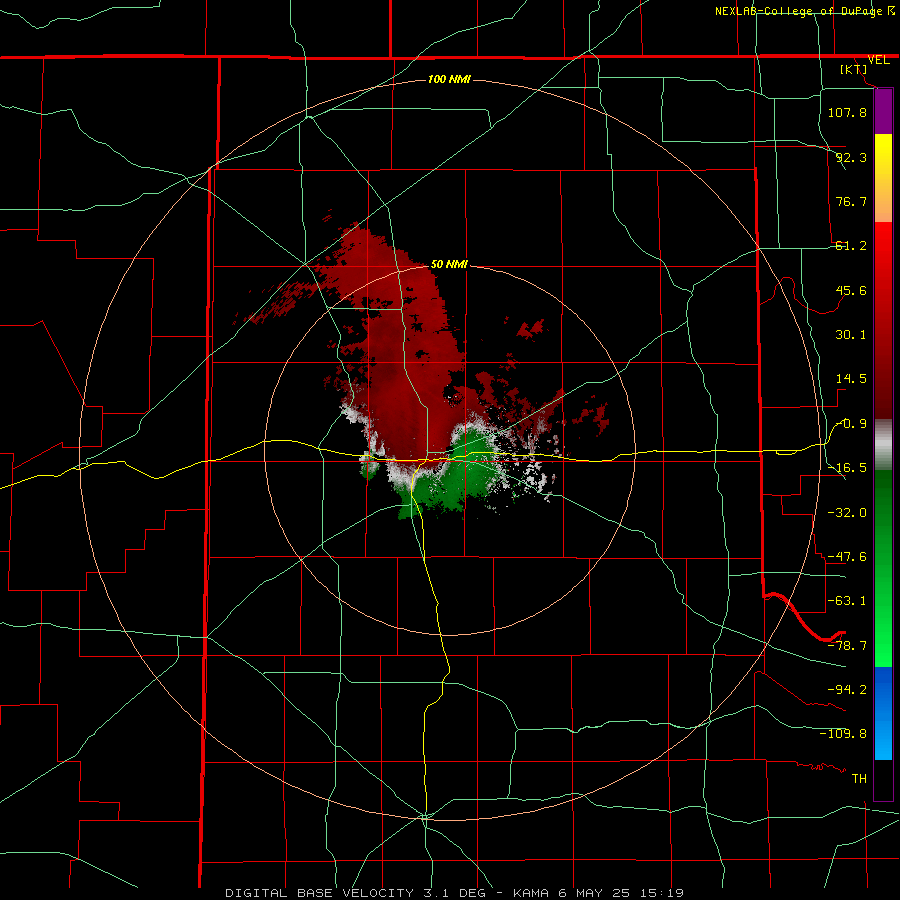Click the -63.1 legend value
This screenshot has width=900, height=900.
tap(847, 601)
